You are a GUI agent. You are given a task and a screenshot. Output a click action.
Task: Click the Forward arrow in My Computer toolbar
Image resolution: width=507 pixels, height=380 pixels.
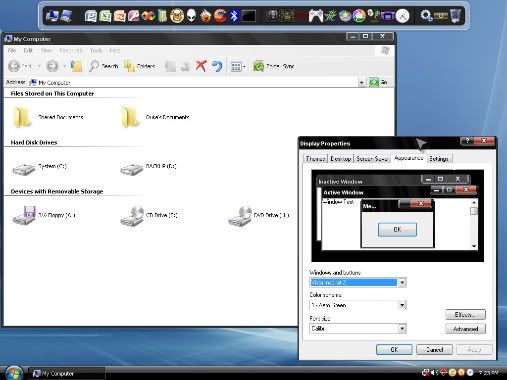tap(52, 66)
